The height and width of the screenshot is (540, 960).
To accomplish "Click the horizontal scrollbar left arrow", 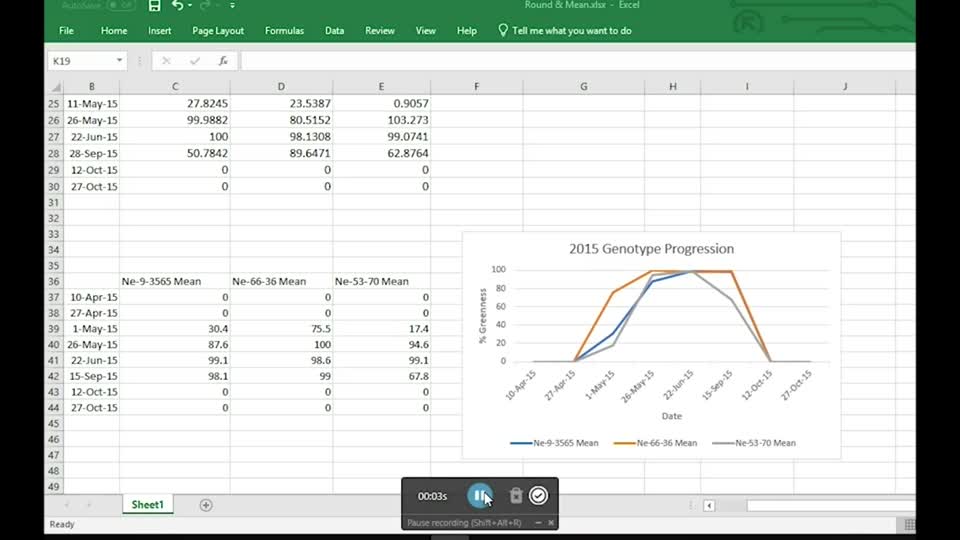I will pos(709,505).
